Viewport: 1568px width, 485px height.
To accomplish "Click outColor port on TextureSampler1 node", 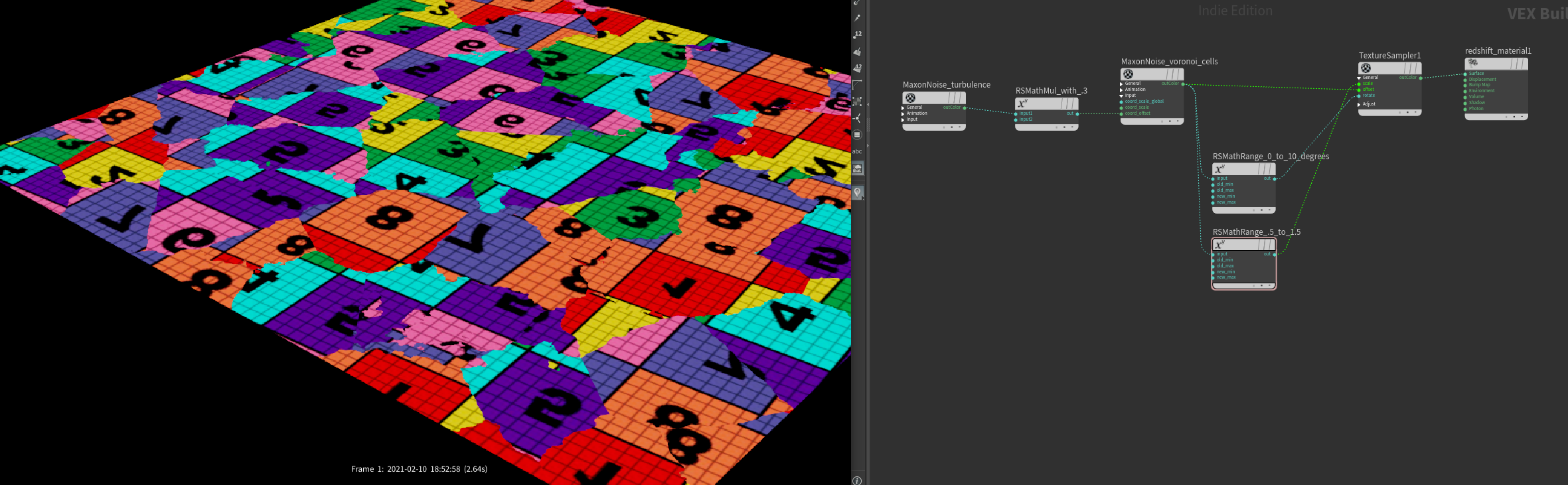I will coord(1420,78).
